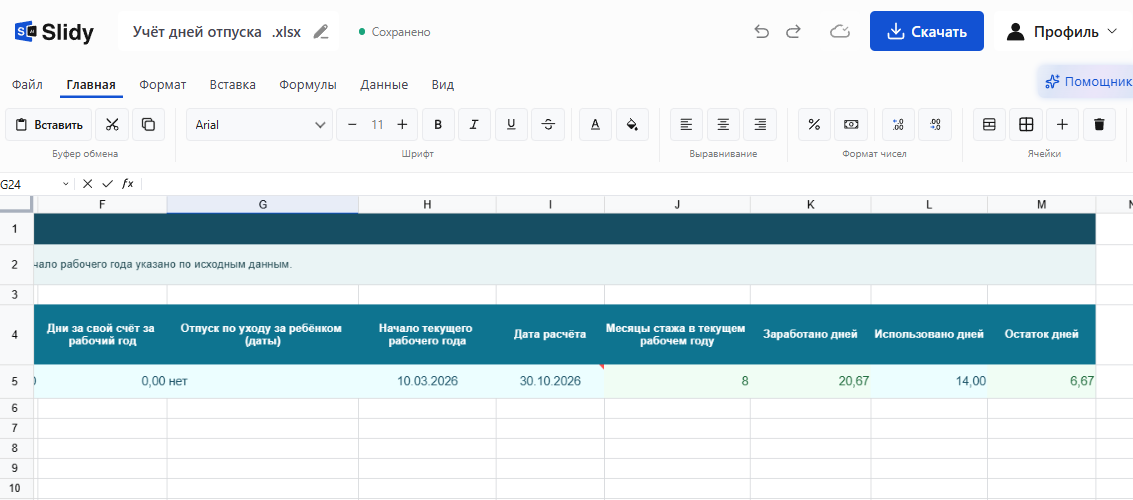This screenshot has height=500, width=1133.
Task: Select the cell showing 20,67
Action: pyautogui.click(x=811, y=382)
